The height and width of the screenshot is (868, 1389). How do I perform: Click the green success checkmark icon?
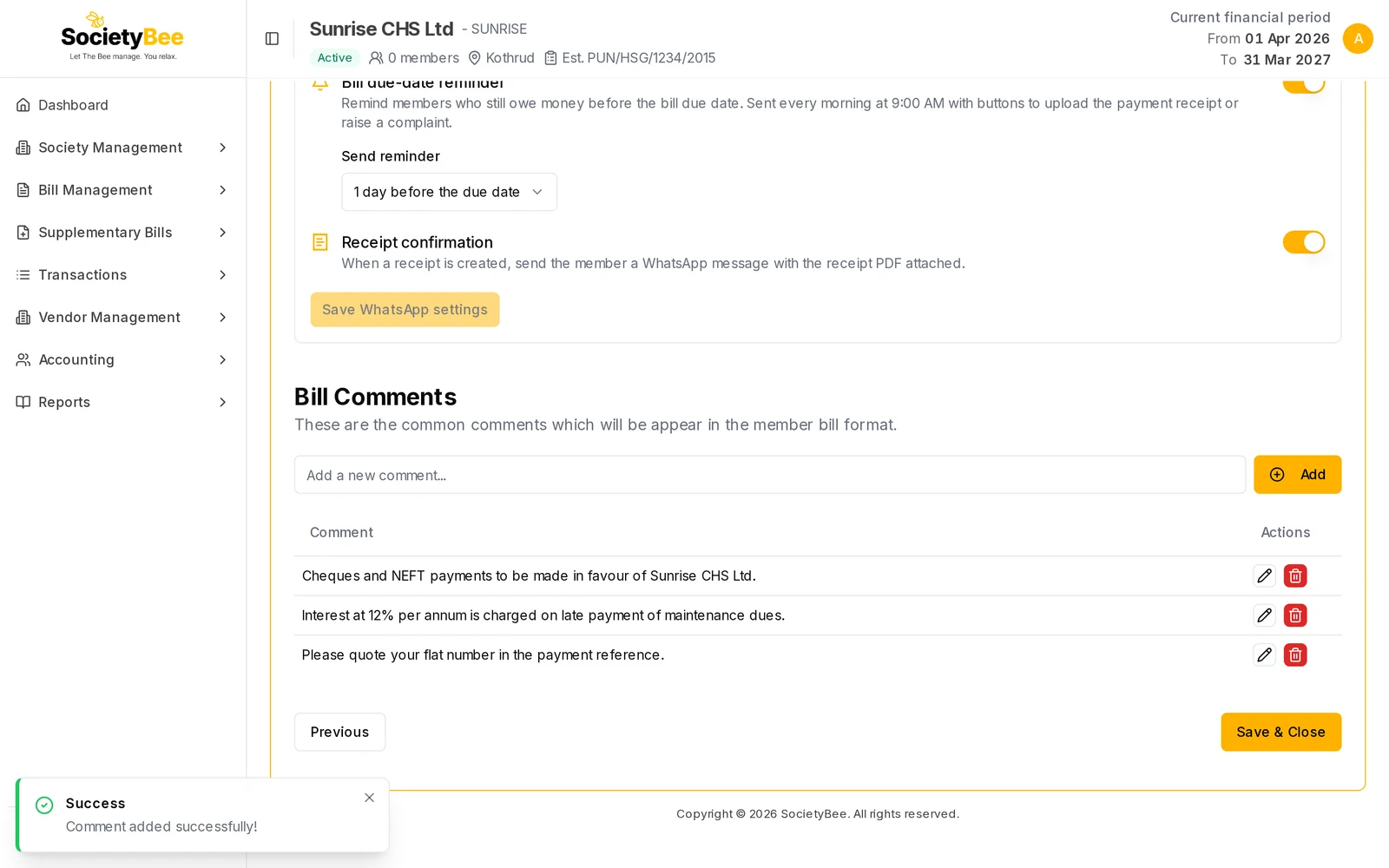pos(44,805)
